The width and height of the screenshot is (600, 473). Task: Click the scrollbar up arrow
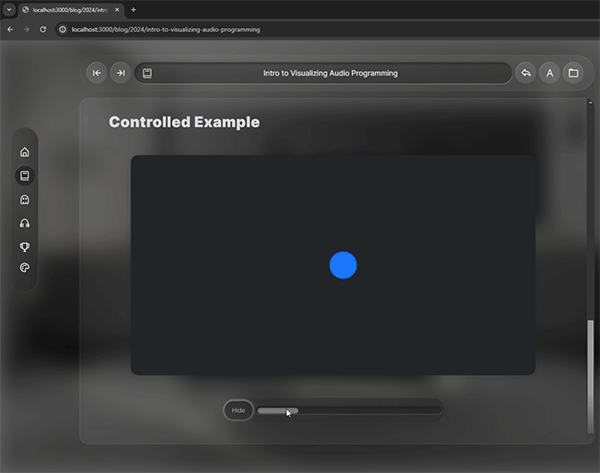pyautogui.click(x=590, y=103)
